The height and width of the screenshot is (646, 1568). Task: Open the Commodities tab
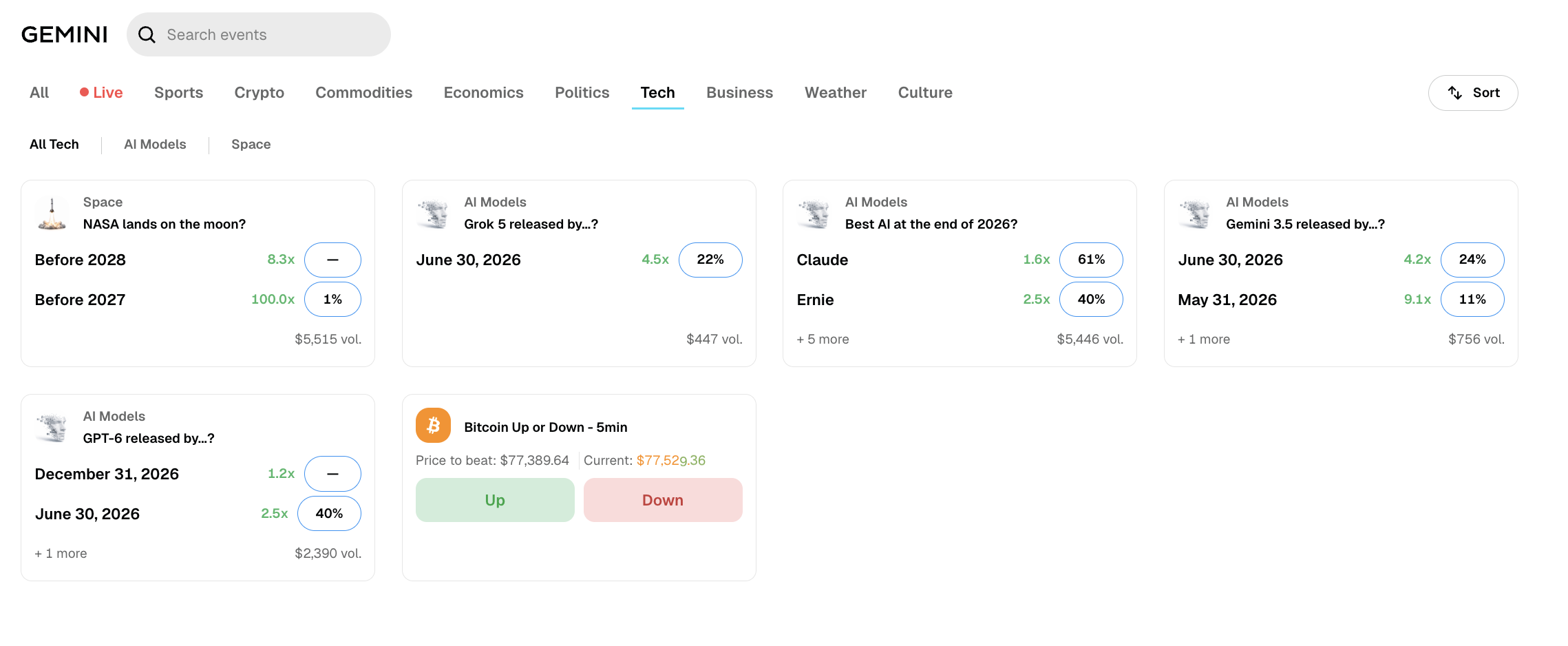point(364,92)
